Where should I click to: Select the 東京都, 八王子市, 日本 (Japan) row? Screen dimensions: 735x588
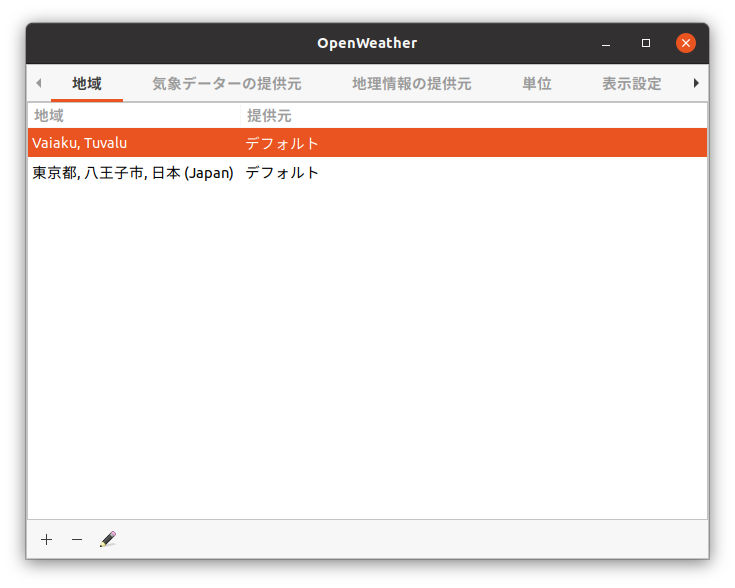coord(368,173)
